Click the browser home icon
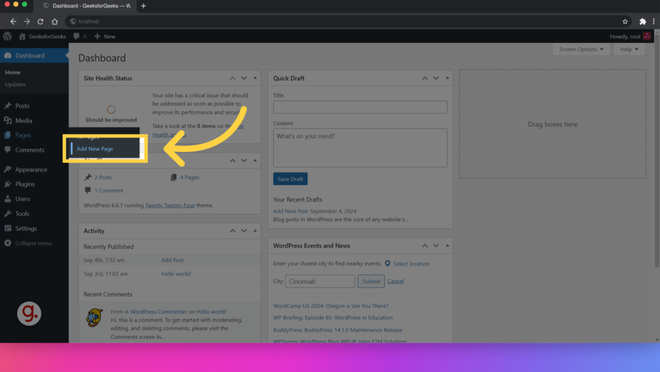 coord(55,21)
